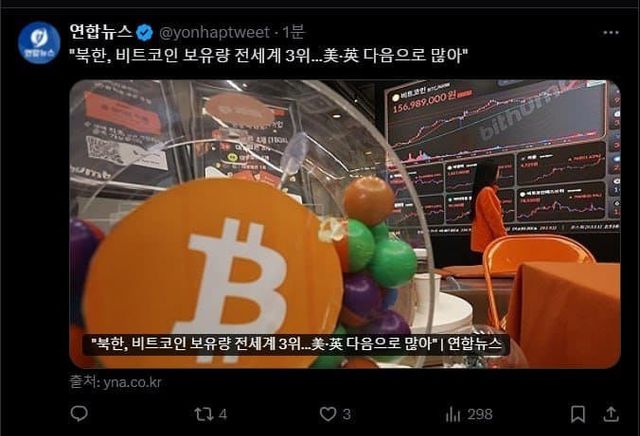640x436 pixels.
Task: Bookmark this tweet
Action: 578,414
